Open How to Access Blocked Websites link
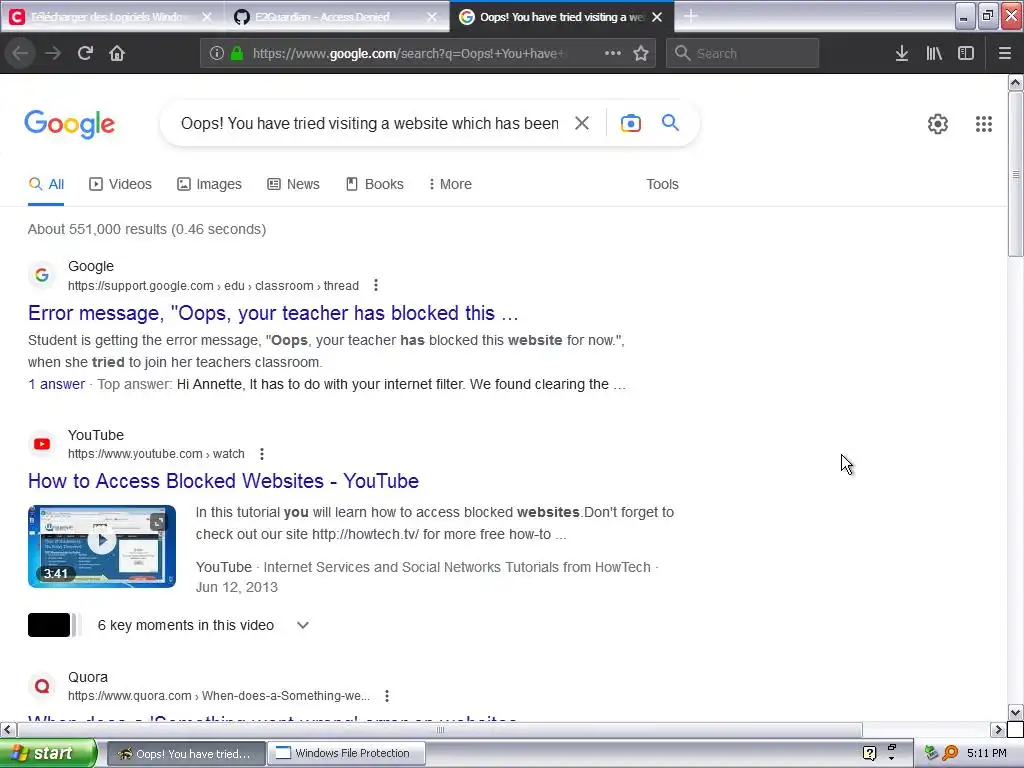This screenshot has width=1024, height=768. pos(223,481)
